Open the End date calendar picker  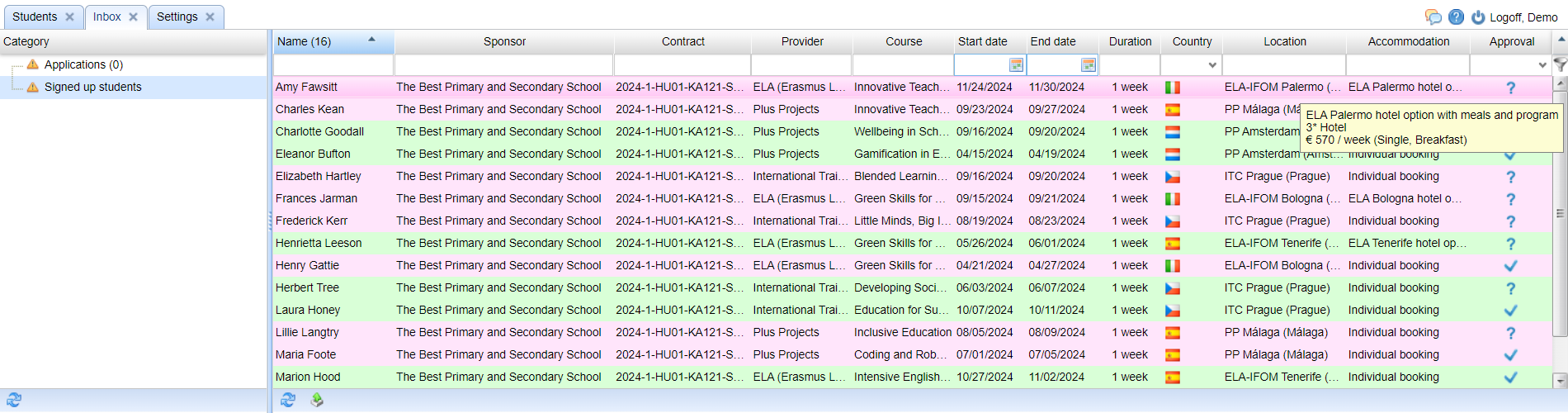point(1089,65)
